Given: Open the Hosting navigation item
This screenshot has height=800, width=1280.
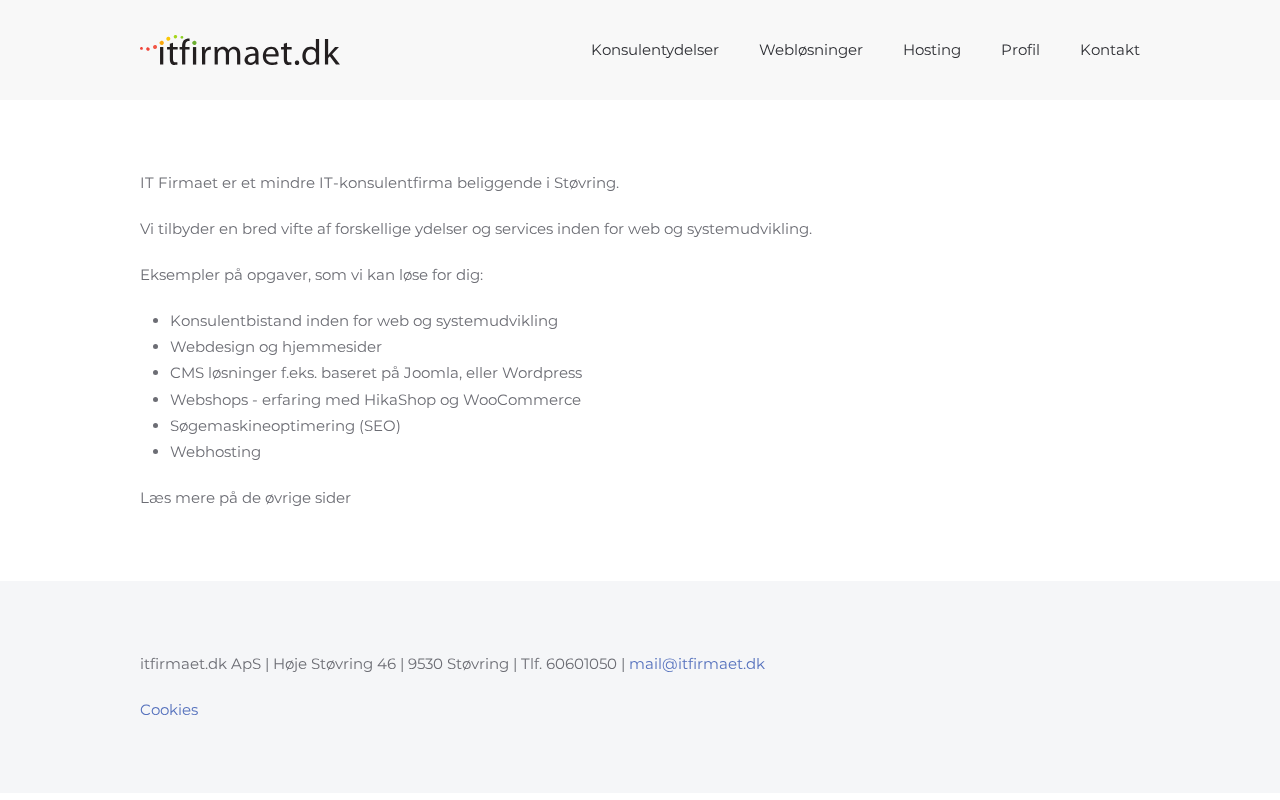Looking at the screenshot, I should (x=931, y=50).
